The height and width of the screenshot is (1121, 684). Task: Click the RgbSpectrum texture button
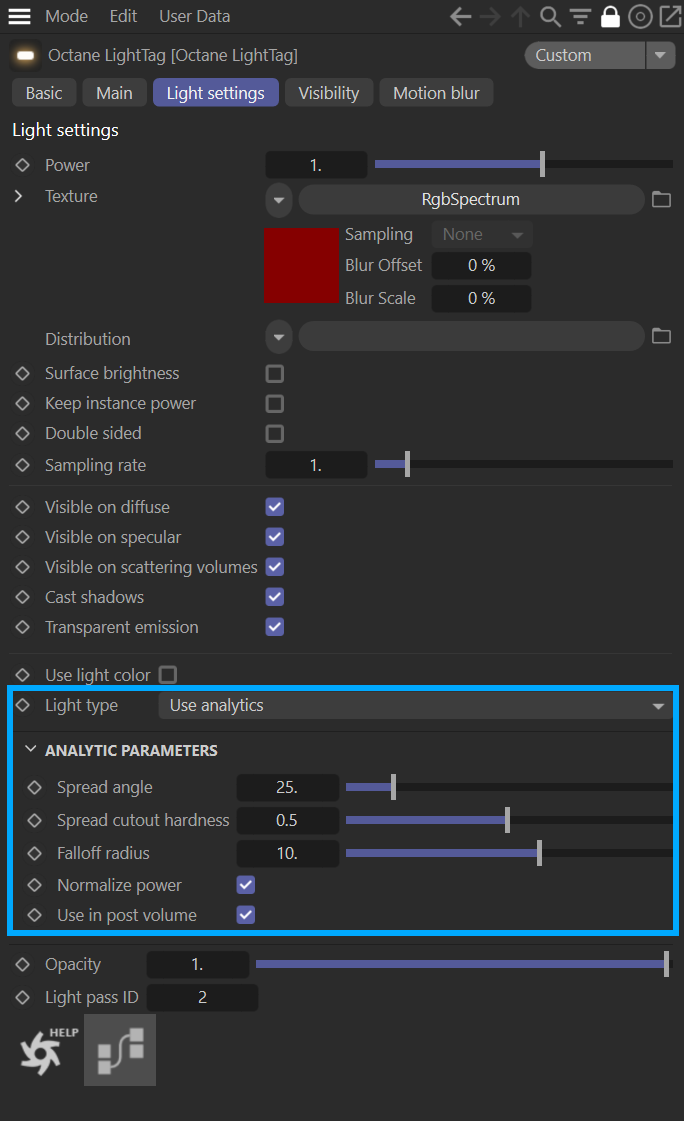click(470, 199)
